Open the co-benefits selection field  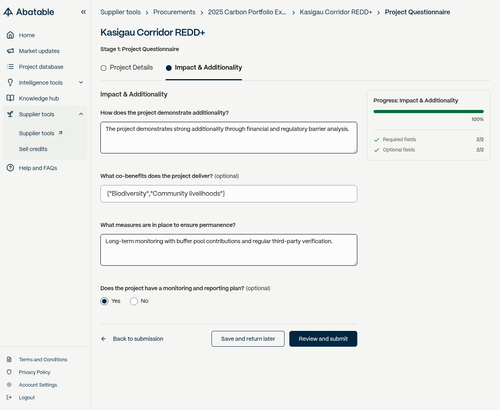pyautogui.click(x=229, y=194)
